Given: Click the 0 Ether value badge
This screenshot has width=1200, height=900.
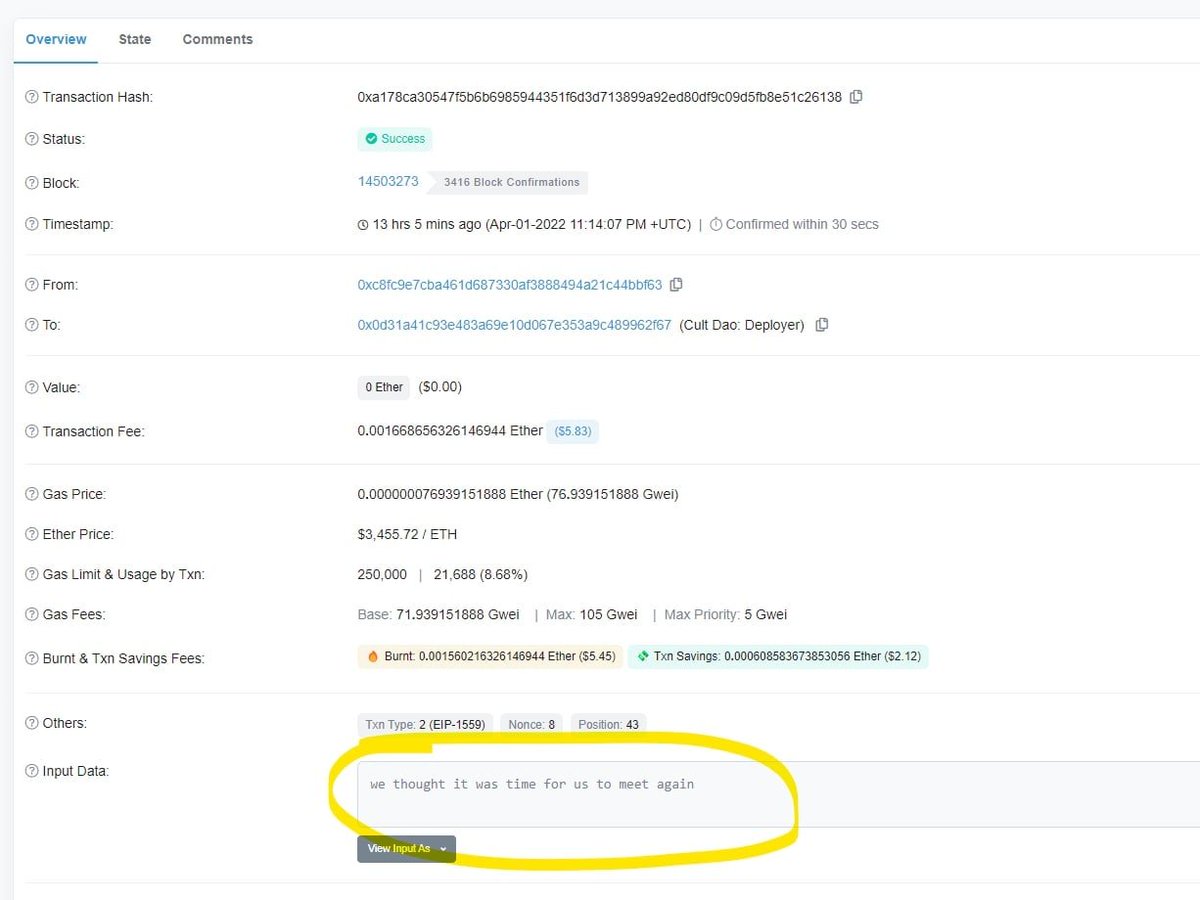Looking at the screenshot, I should pos(384,387).
